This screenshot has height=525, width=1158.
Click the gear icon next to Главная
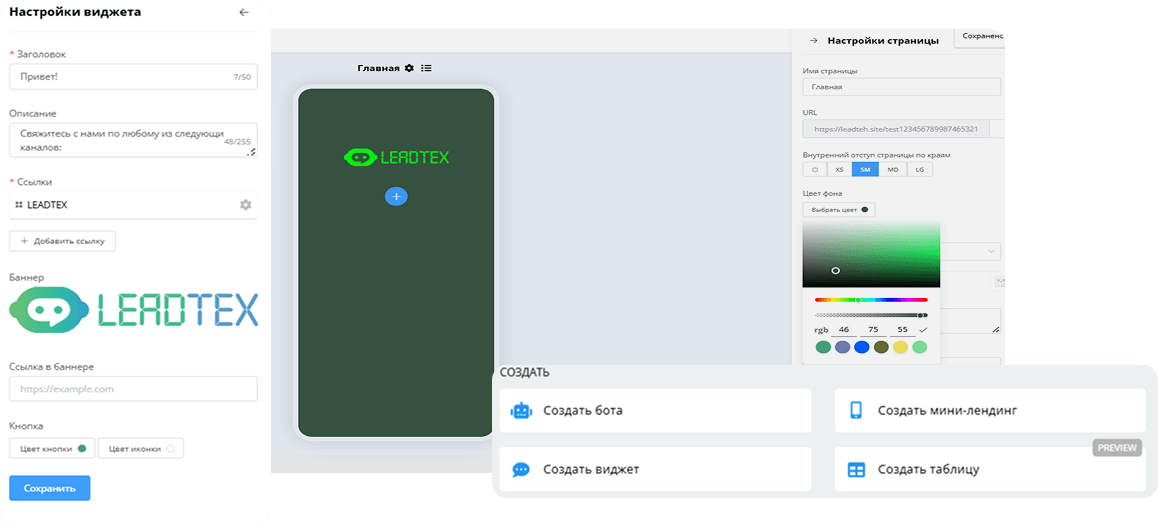click(x=408, y=68)
